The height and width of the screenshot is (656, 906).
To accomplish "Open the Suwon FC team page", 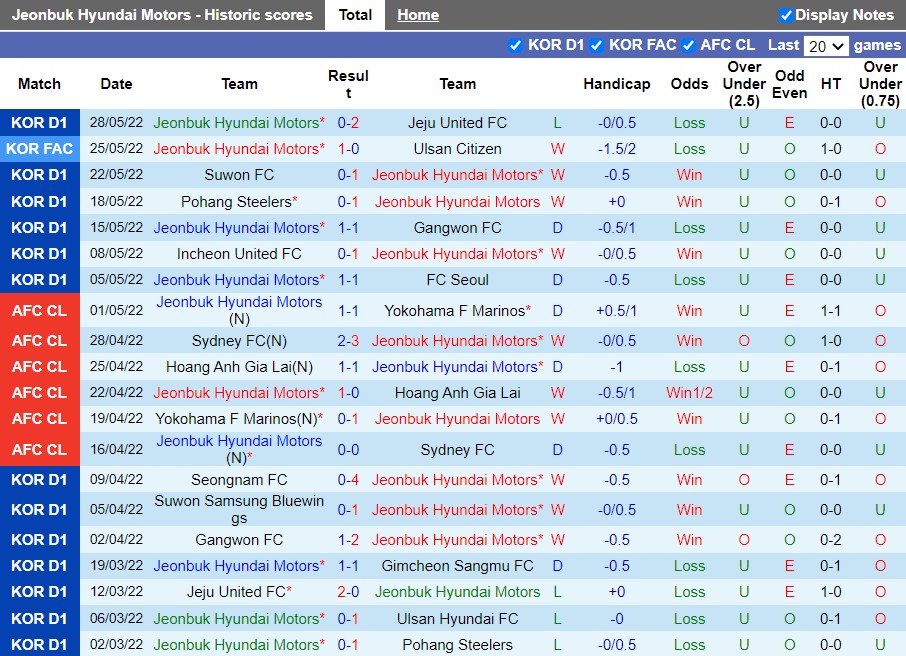I will (x=239, y=174).
